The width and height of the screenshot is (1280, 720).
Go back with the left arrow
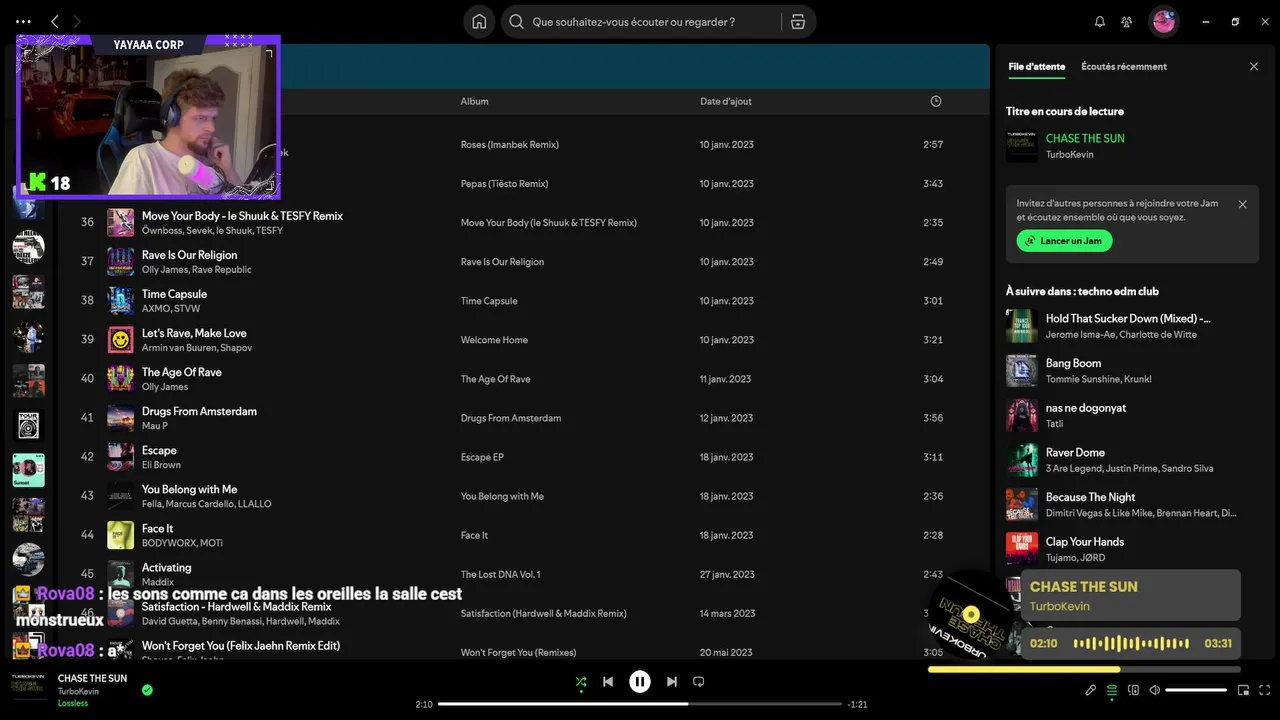point(55,21)
